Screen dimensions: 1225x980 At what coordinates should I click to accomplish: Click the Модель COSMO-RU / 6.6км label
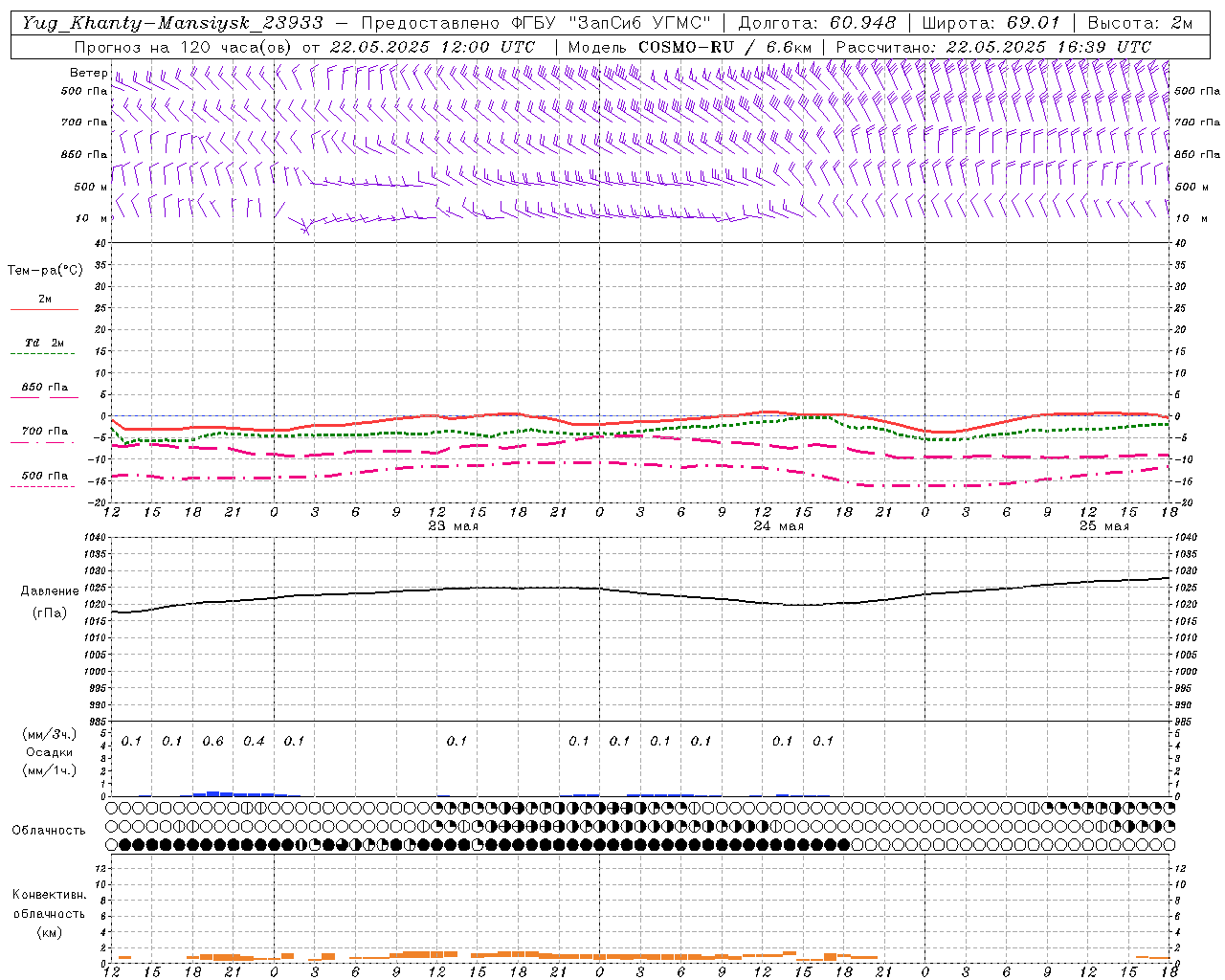(x=690, y=46)
